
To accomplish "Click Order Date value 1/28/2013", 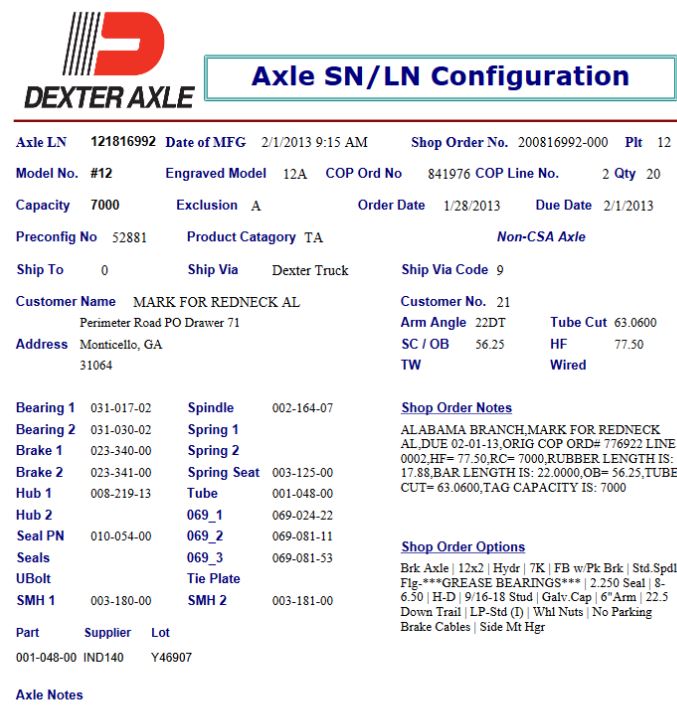I will 472,206.
